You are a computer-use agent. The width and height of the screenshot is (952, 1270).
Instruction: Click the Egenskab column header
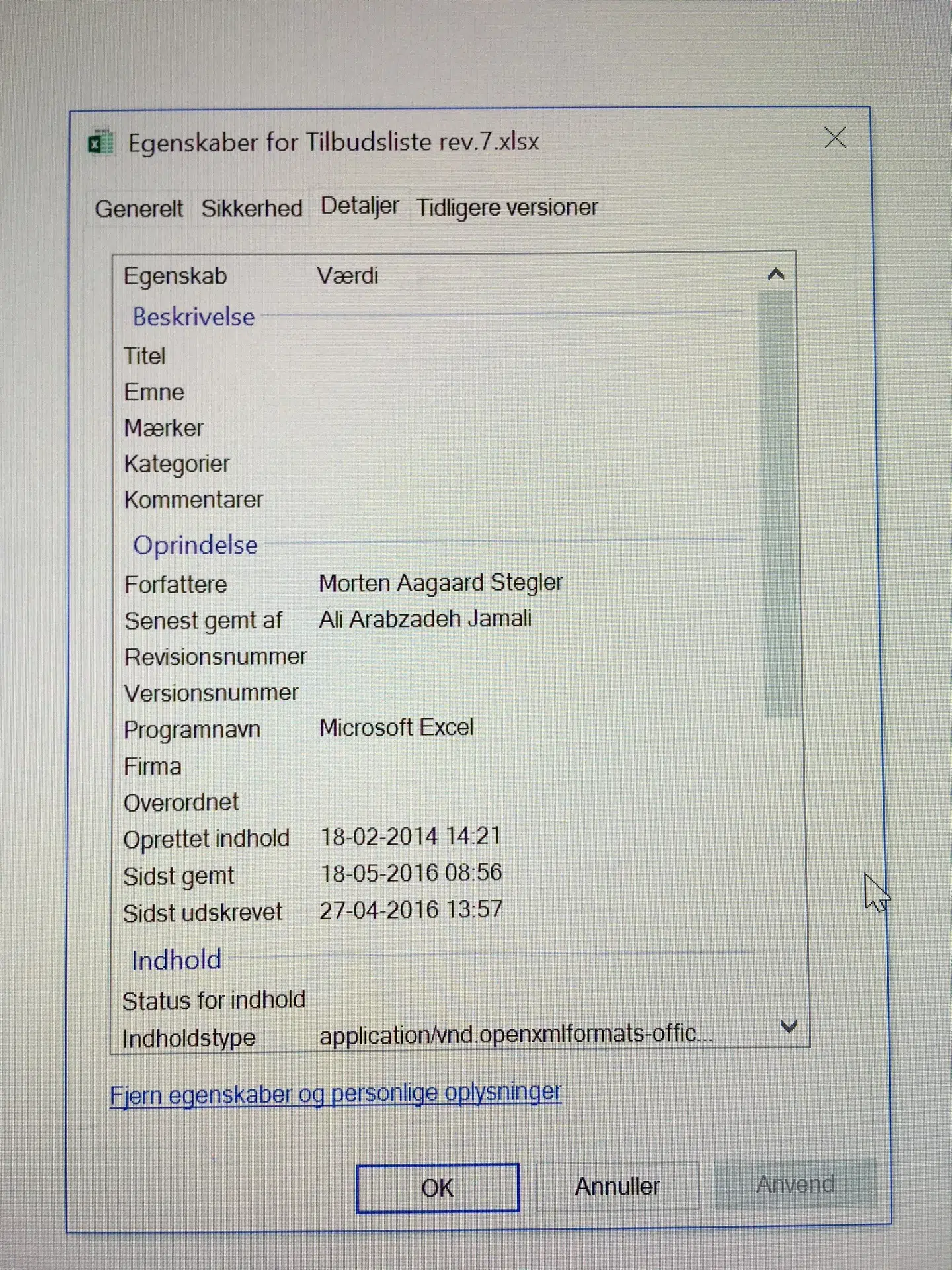click(175, 276)
